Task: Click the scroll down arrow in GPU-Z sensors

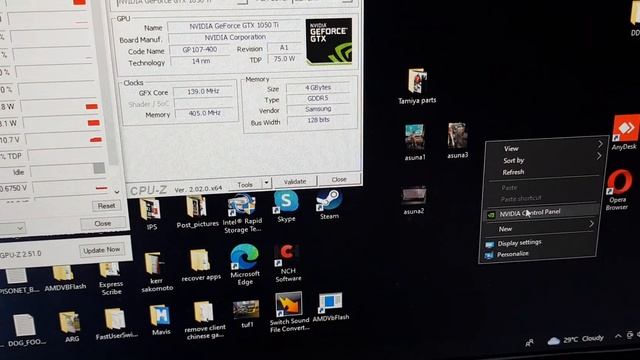Action: point(117,192)
